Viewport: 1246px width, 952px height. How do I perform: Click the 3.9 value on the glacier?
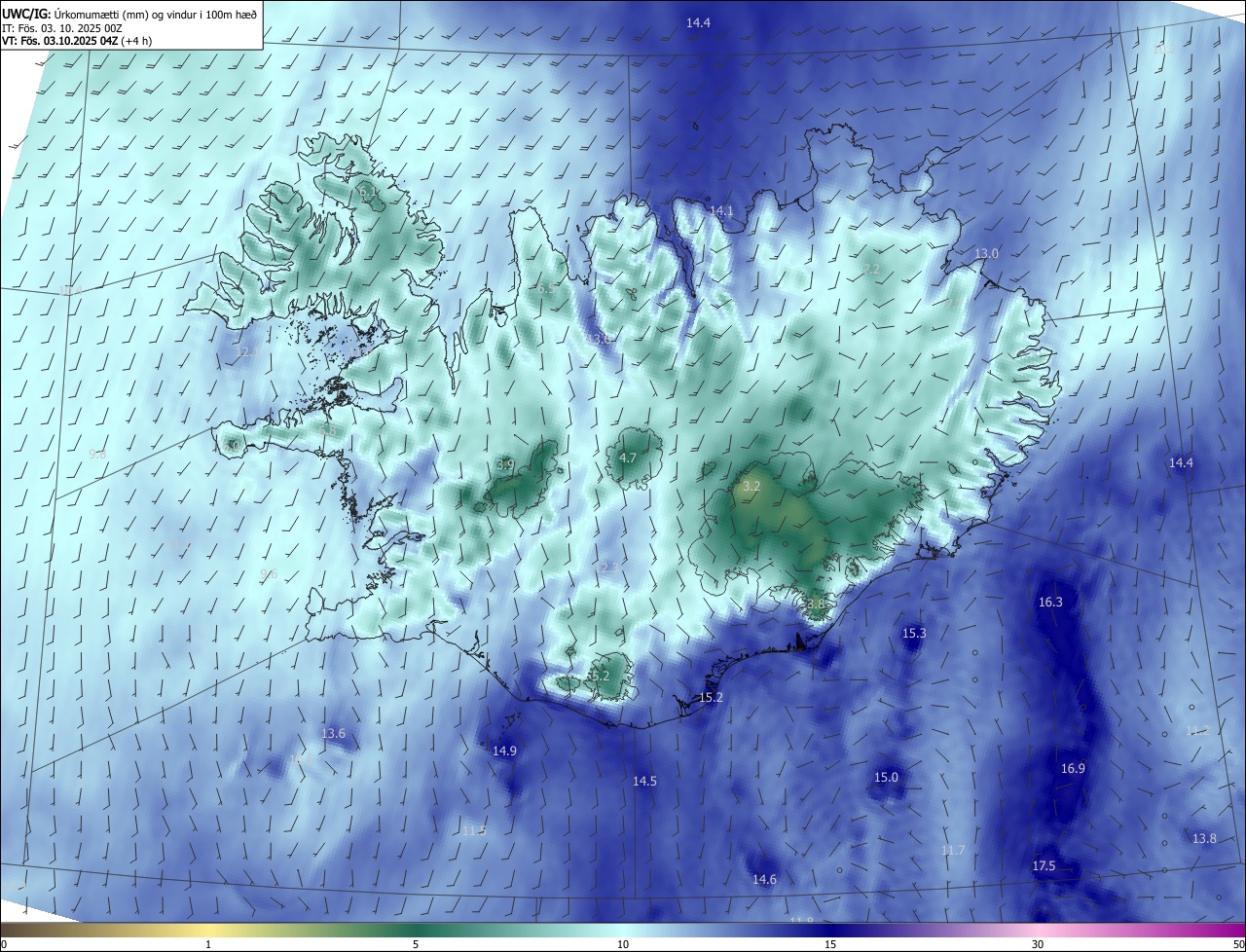[x=505, y=465]
